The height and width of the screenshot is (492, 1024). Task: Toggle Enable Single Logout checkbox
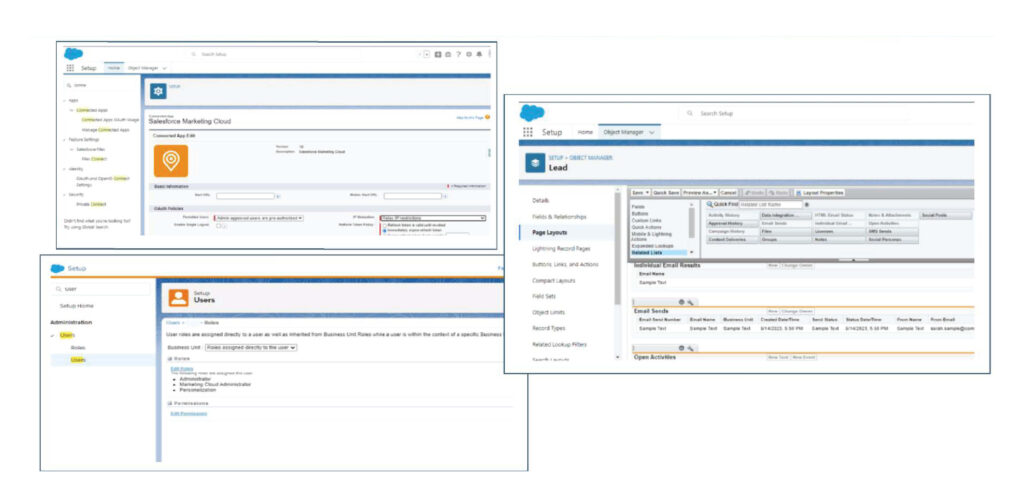coord(219,225)
